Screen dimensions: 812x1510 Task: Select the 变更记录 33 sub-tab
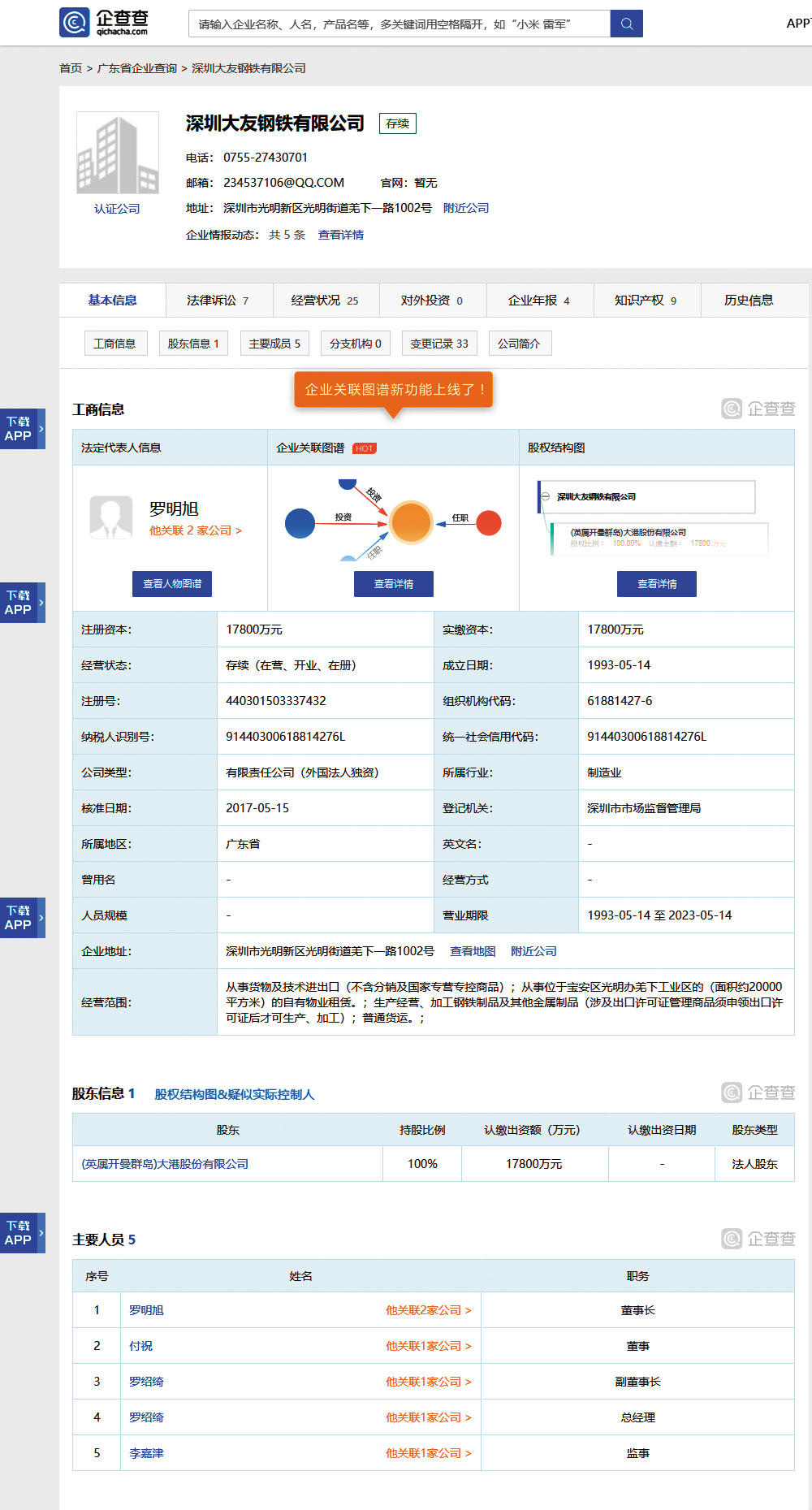[439, 344]
